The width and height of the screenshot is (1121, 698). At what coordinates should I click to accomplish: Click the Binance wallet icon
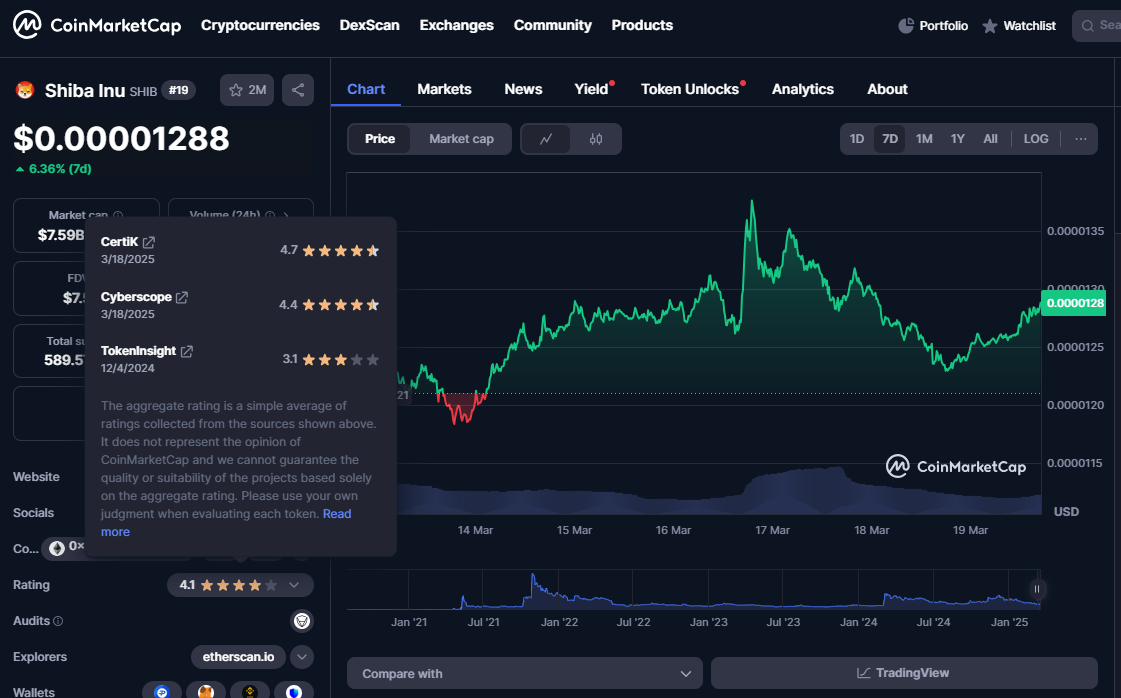pos(250,691)
